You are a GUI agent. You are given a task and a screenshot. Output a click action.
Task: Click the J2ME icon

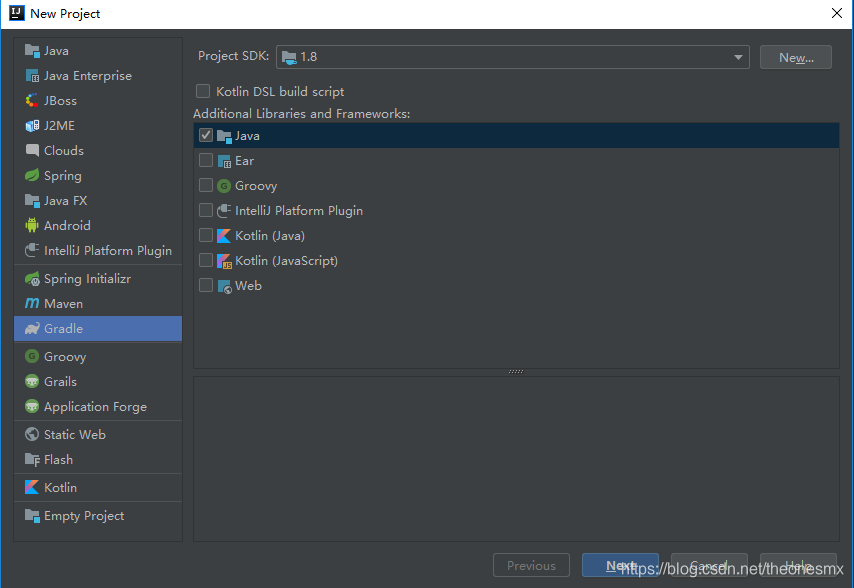[x=32, y=126]
